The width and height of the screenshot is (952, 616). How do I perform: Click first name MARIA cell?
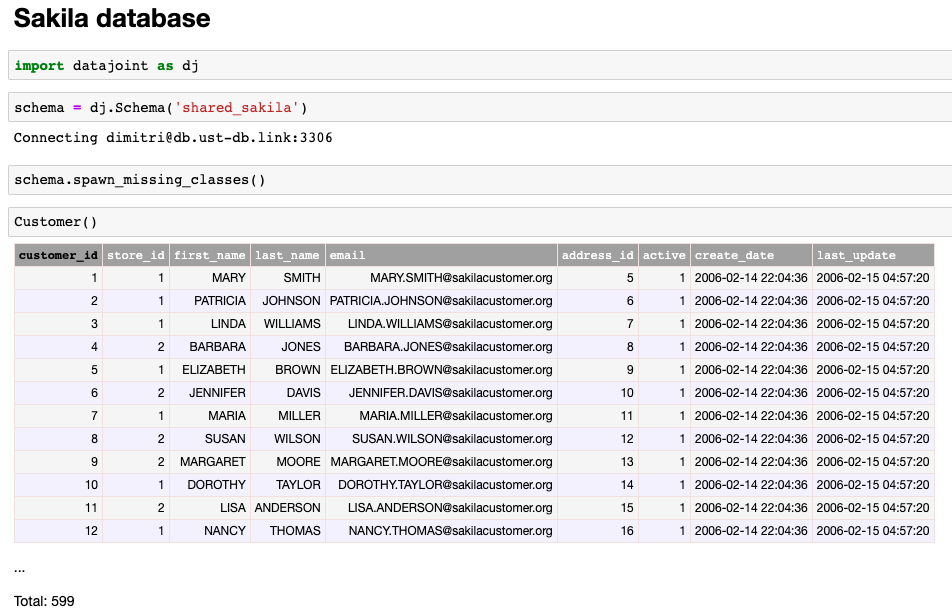click(209, 416)
